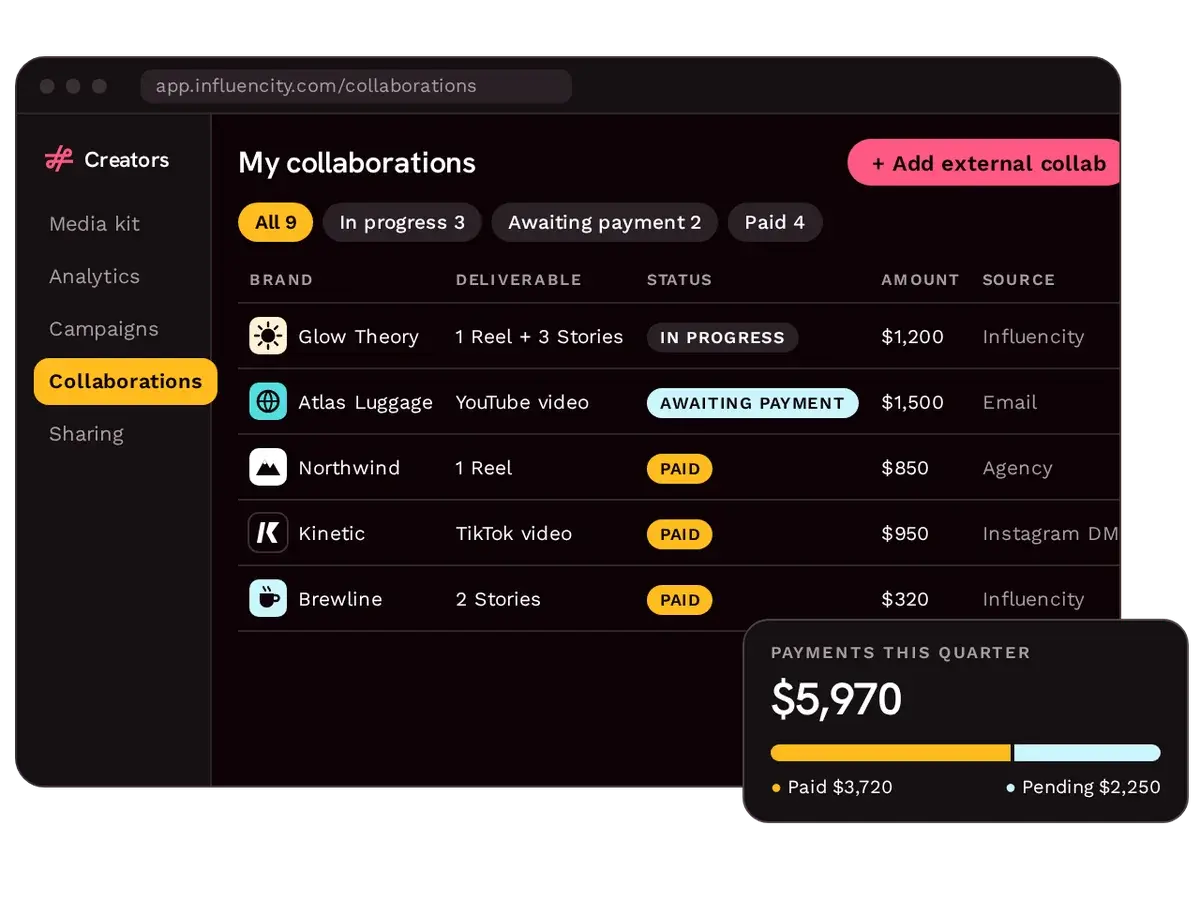Click the AMOUNT column header
The height and width of the screenshot is (900, 1200).
(x=920, y=280)
